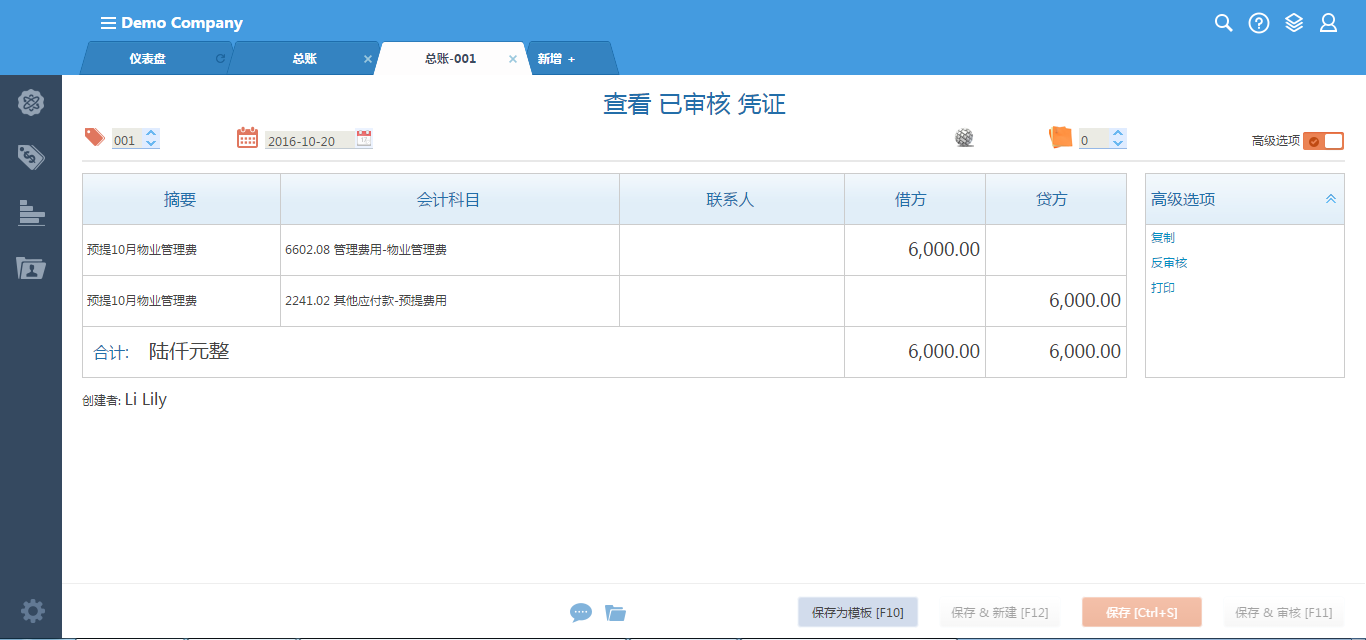
Task: Click the orange attachments notes icon
Action: tap(1060, 138)
